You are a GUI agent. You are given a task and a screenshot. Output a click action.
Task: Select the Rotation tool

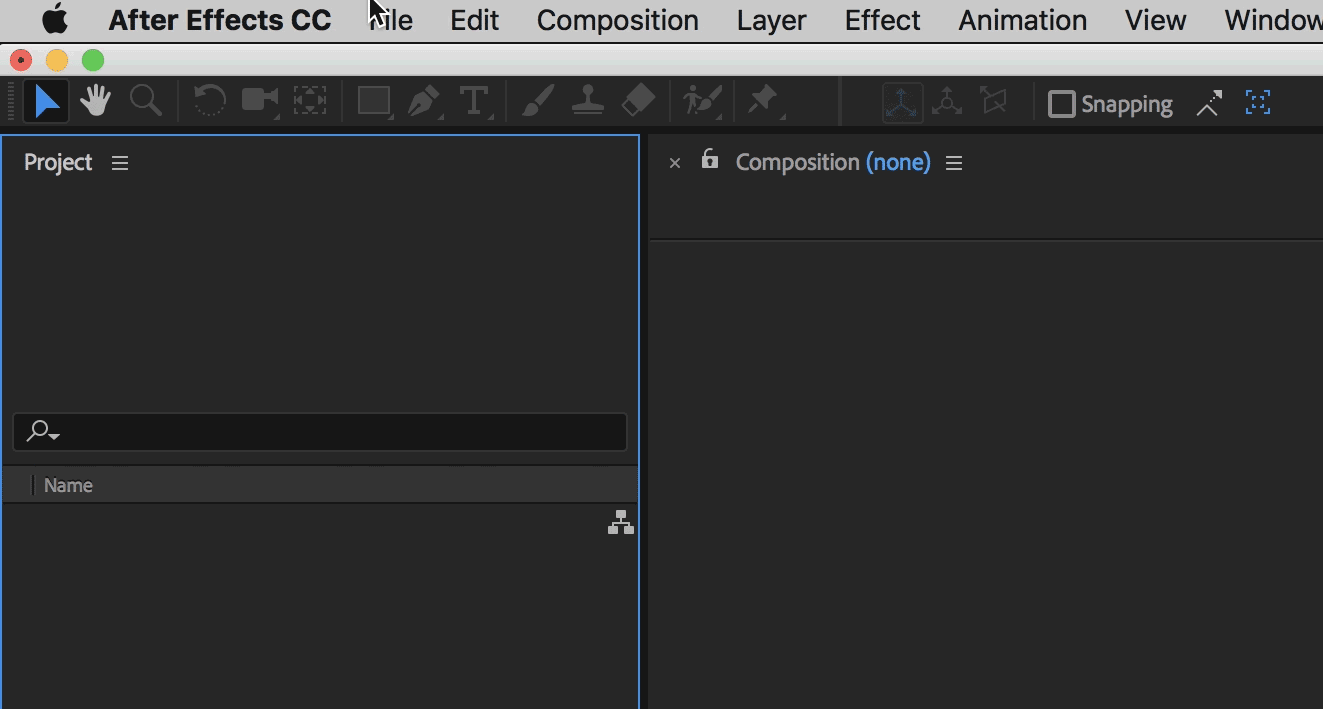[x=209, y=102]
